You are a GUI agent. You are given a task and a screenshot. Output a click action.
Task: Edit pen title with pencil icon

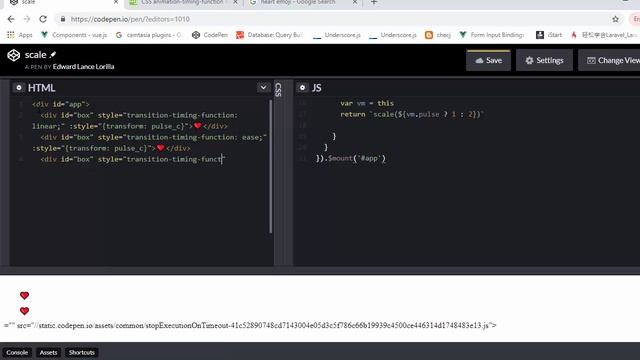pos(53,54)
